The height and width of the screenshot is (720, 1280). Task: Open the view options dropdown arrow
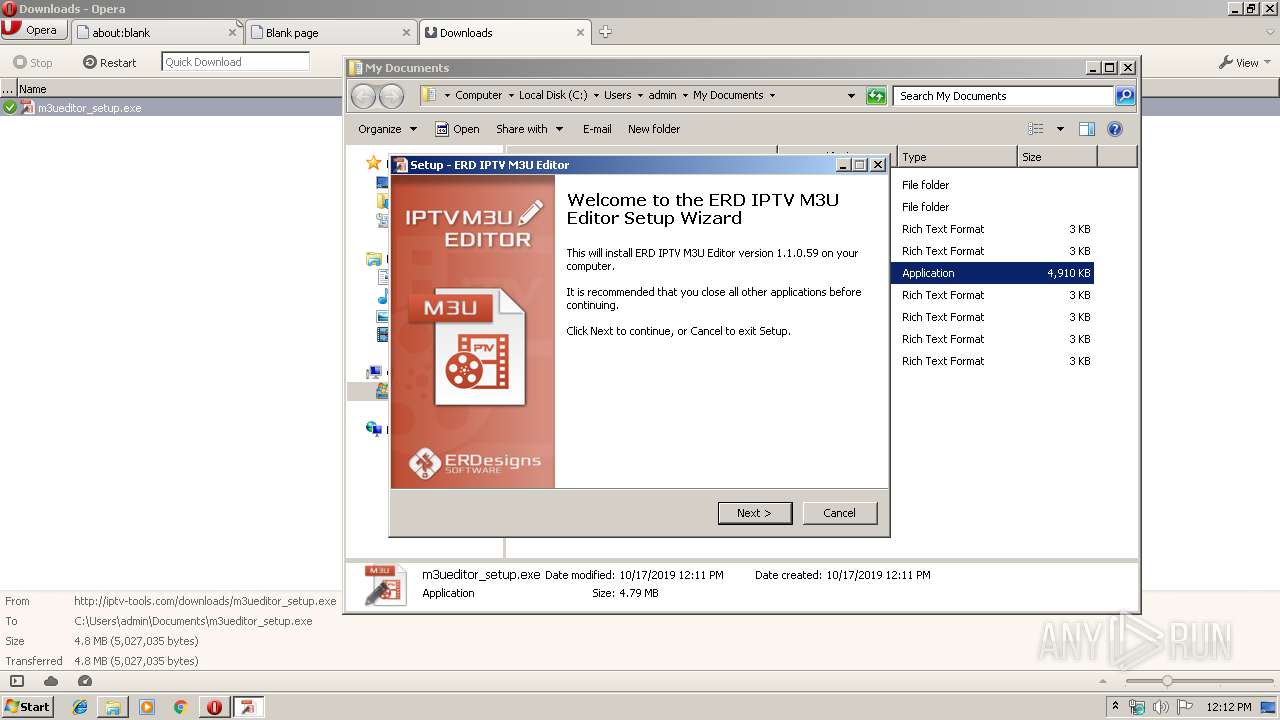pyautogui.click(x=1060, y=129)
